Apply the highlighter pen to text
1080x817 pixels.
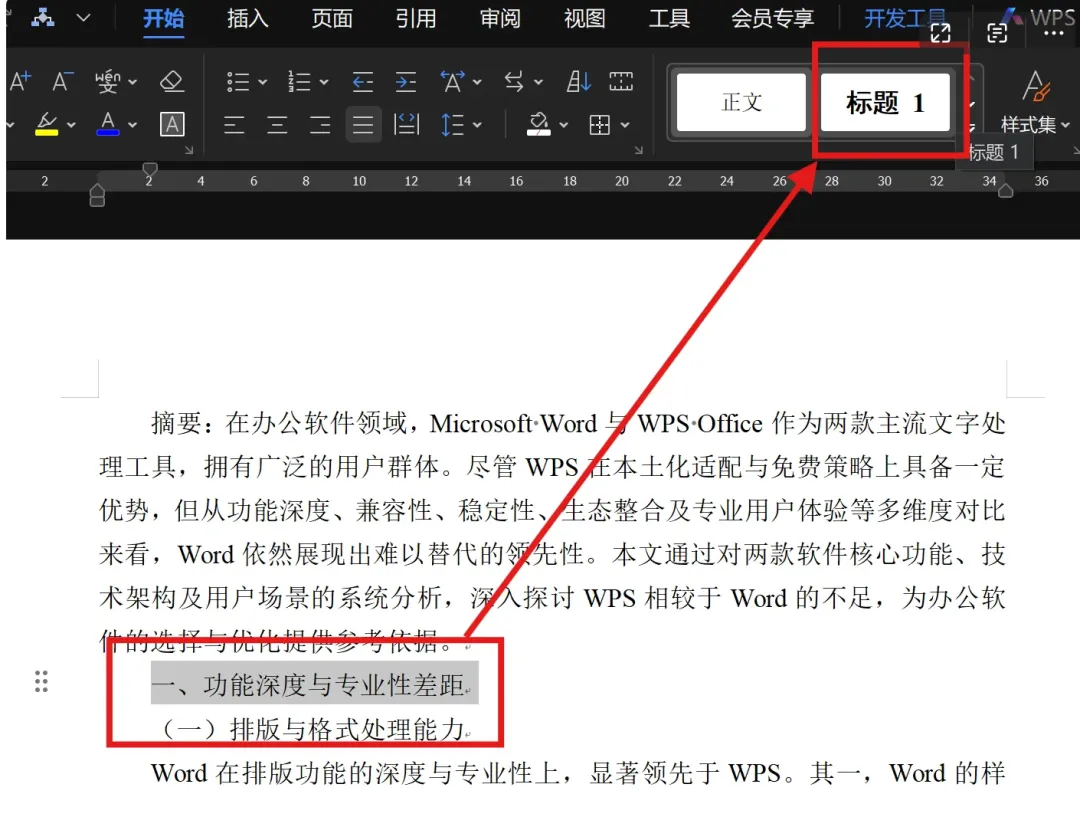(x=46, y=124)
